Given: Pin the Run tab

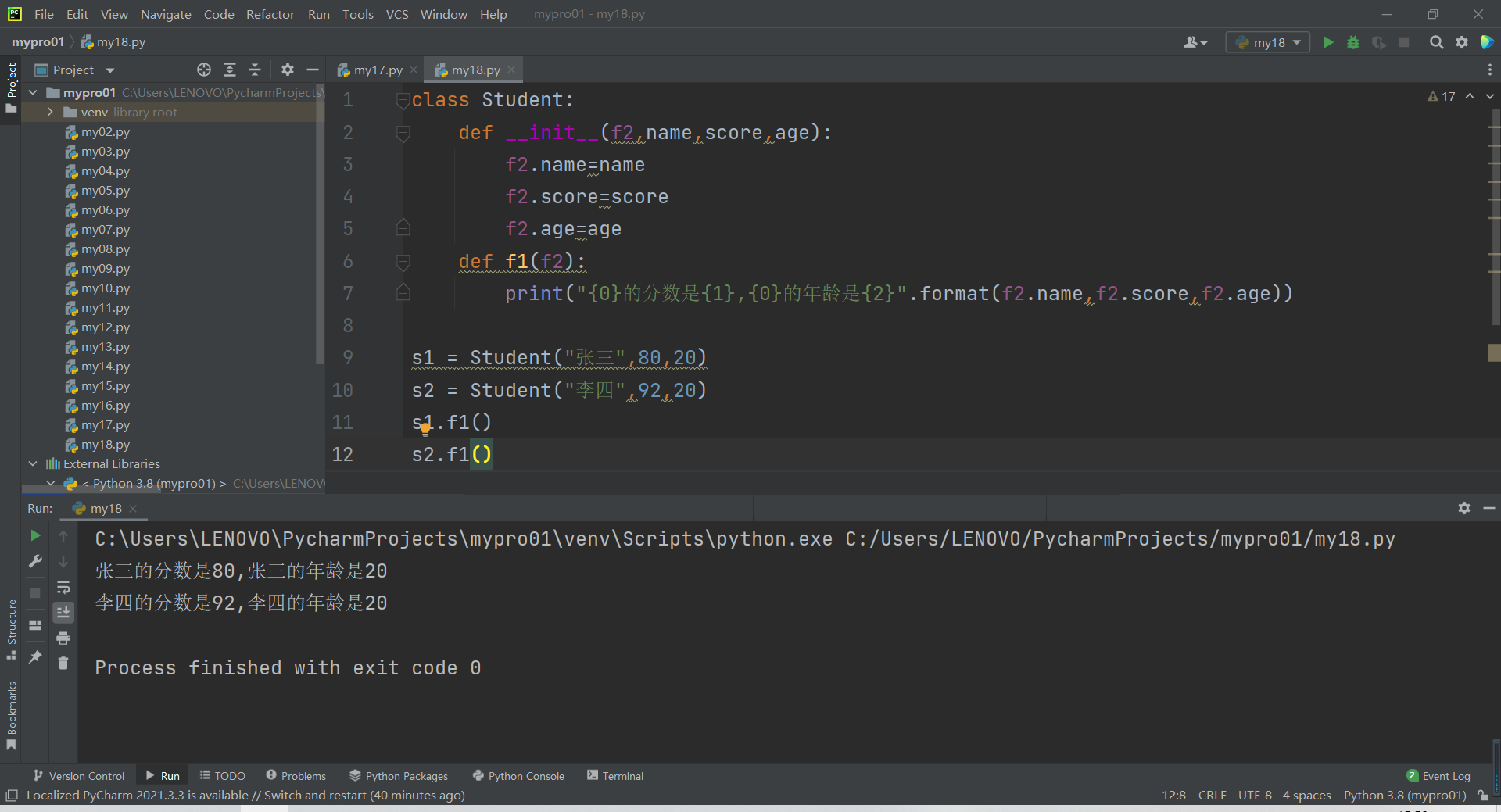Looking at the screenshot, I should tap(35, 657).
